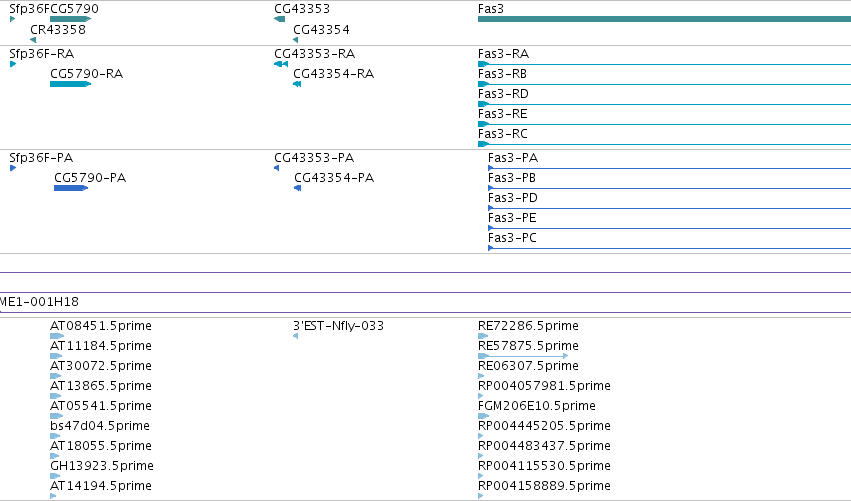
Task: Select the CG43354-RA transcript label
Action: click(x=334, y=74)
